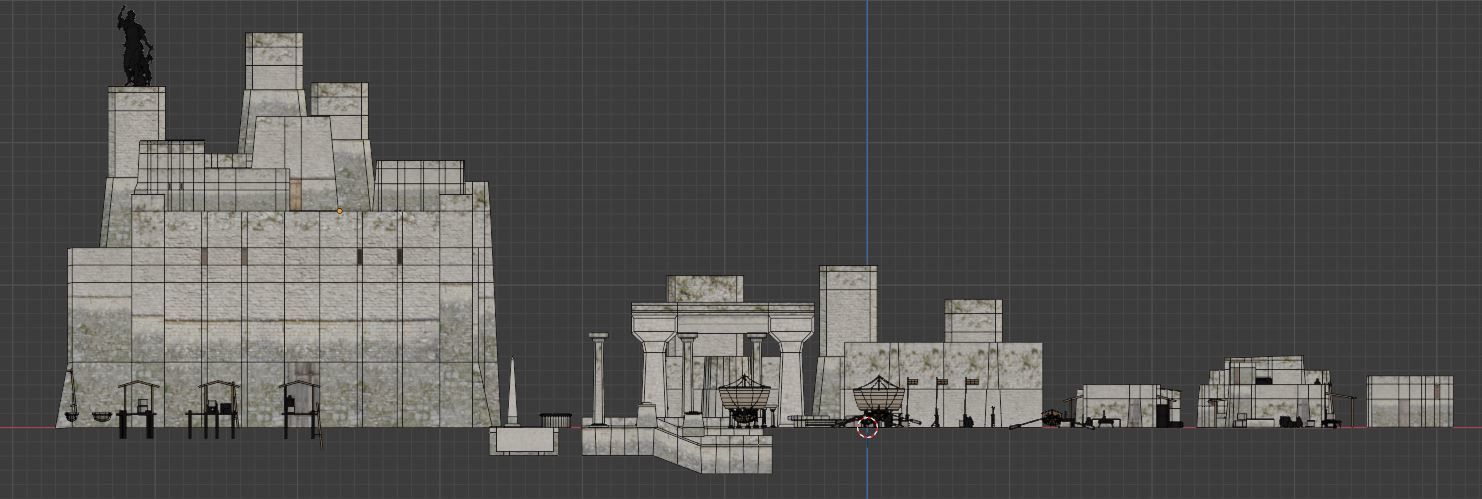This screenshot has height=499, width=1482.
Task: Select the tallest mossy-topped block of the fortress
Action: (274, 62)
